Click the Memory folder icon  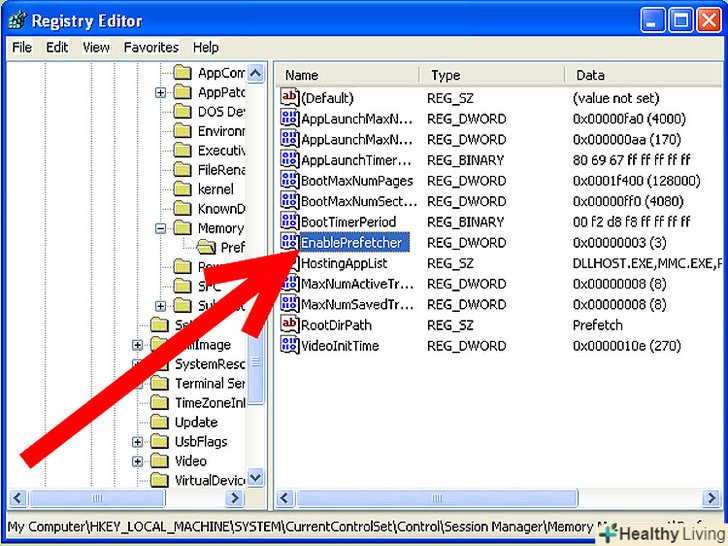[x=182, y=228]
